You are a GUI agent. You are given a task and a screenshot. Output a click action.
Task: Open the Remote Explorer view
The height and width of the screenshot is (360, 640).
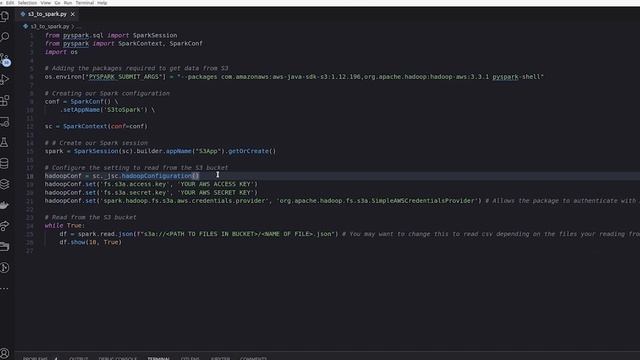point(5,122)
